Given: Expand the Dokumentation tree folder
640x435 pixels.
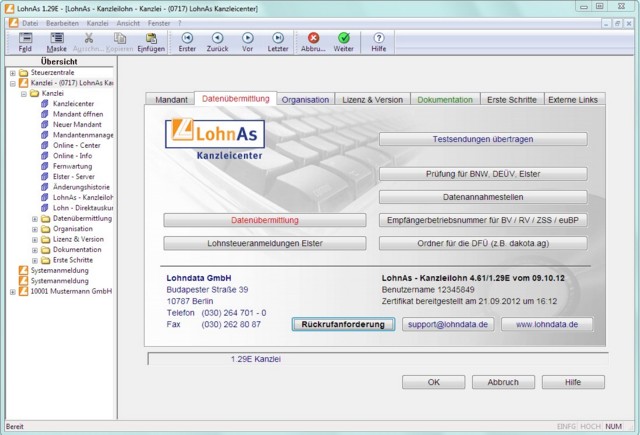Looking at the screenshot, I should coord(35,250).
